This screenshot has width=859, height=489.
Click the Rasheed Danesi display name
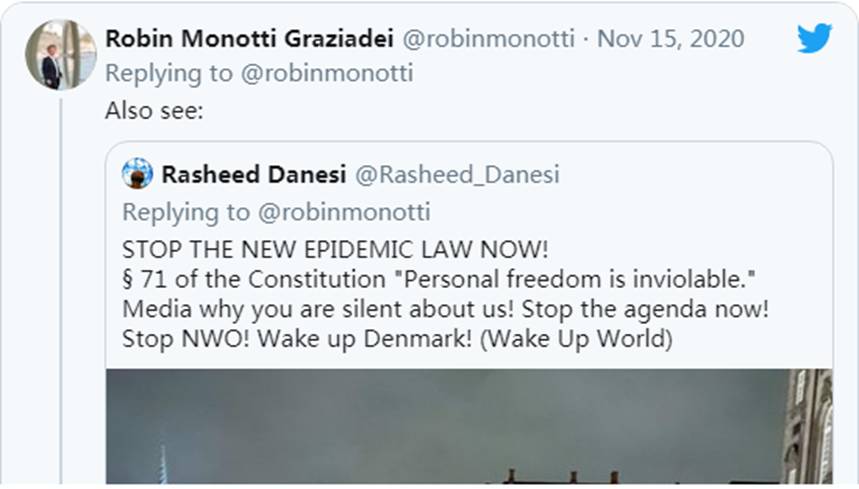pos(253,175)
